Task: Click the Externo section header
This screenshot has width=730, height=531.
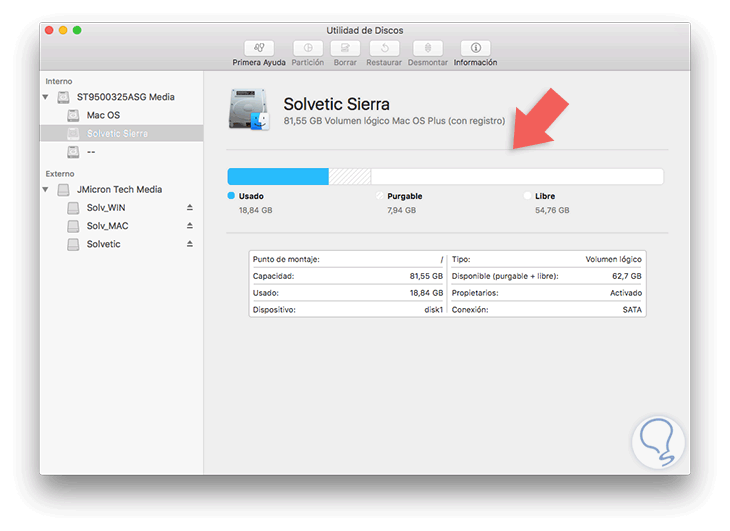Action: [x=60, y=174]
